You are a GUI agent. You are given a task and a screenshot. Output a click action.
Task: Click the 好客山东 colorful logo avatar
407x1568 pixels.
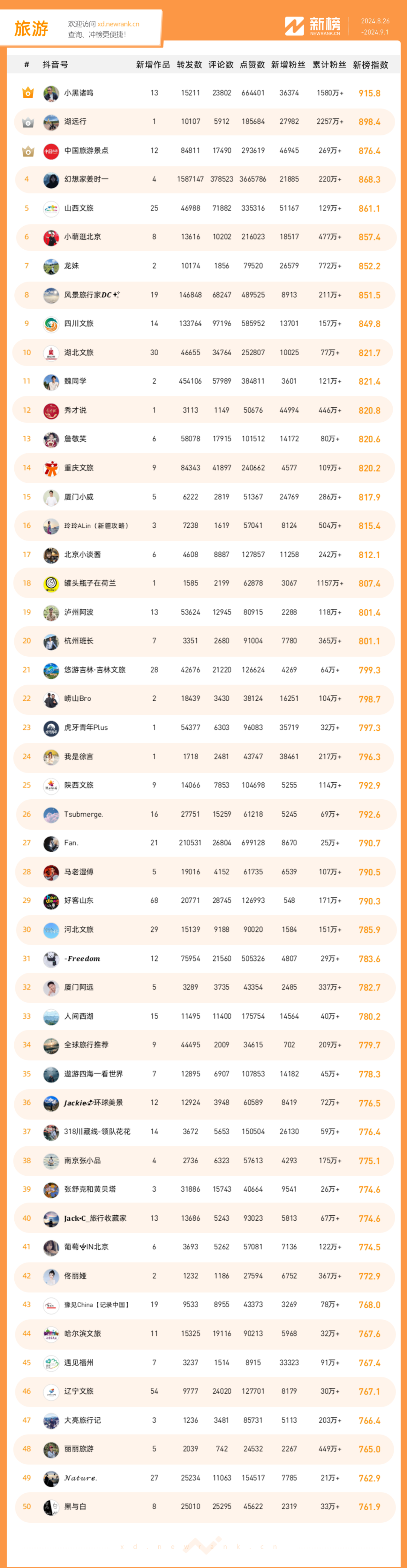pyautogui.click(x=51, y=900)
